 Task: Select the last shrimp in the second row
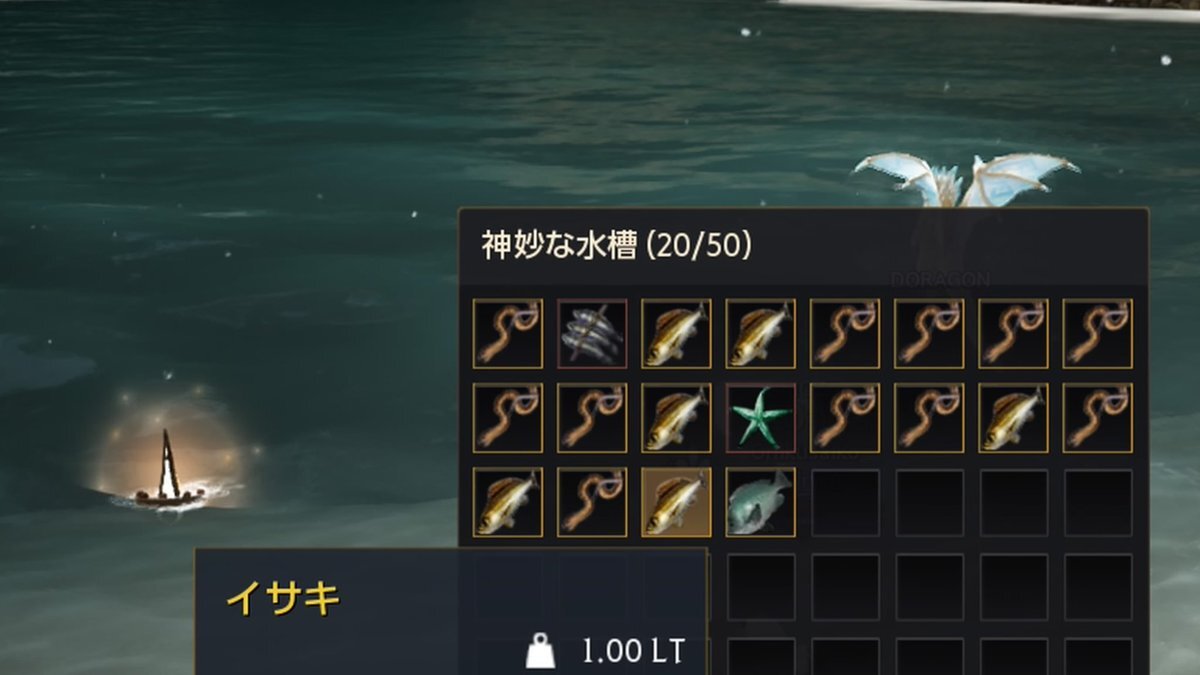point(1098,418)
